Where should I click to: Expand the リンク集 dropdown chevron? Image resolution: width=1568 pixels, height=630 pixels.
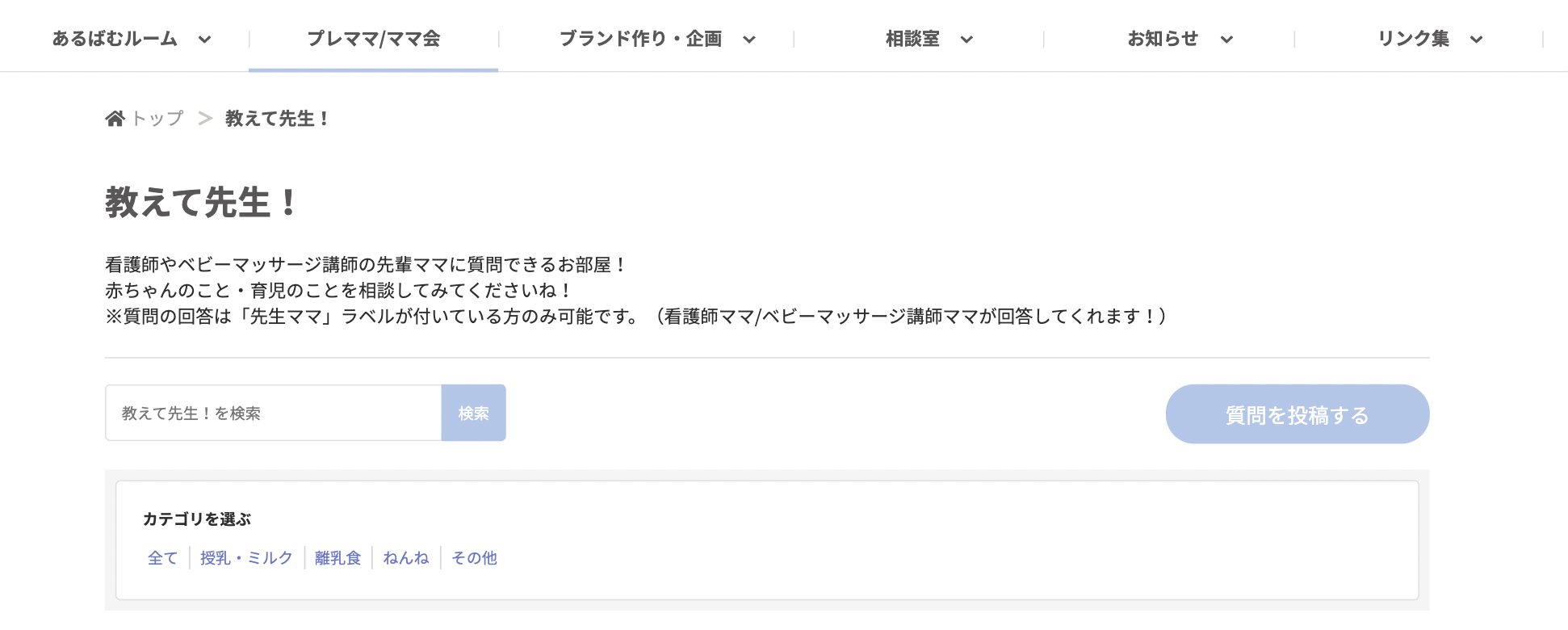pyautogui.click(x=1476, y=40)
